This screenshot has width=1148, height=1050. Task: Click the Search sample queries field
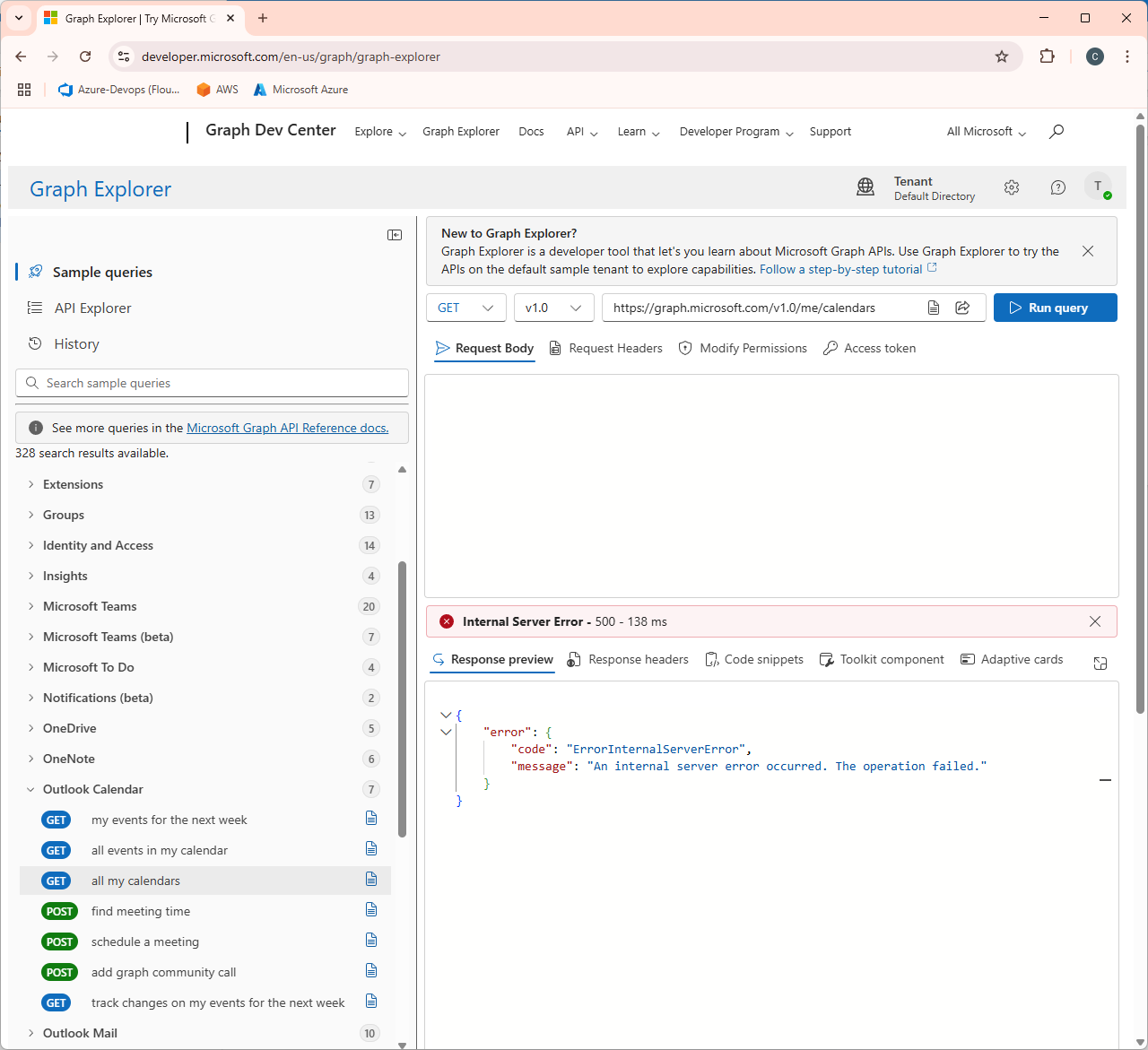[x=212, y=383]
